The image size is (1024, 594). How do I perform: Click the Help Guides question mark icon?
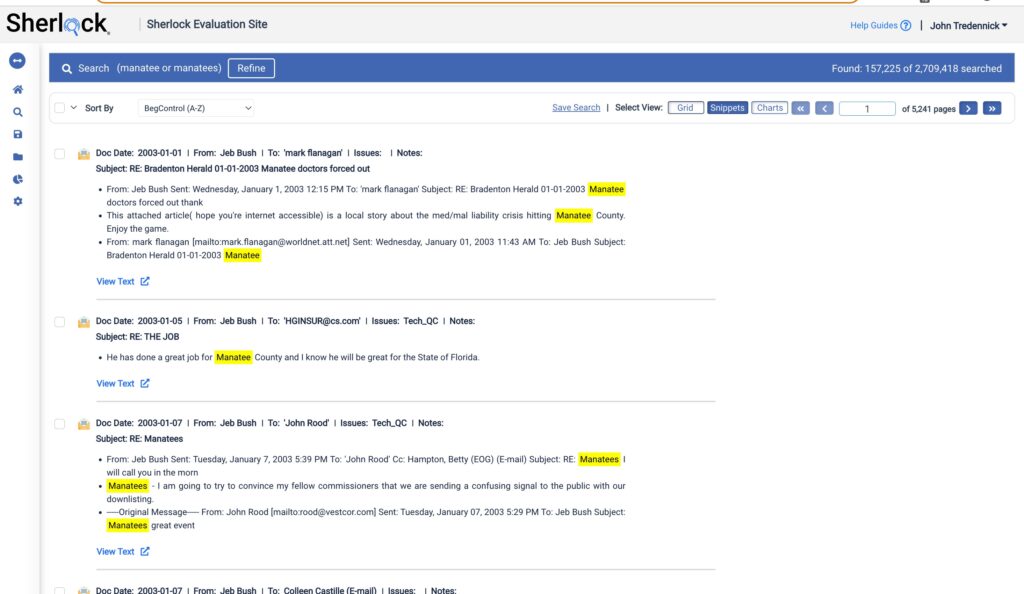tap(906, 26)
